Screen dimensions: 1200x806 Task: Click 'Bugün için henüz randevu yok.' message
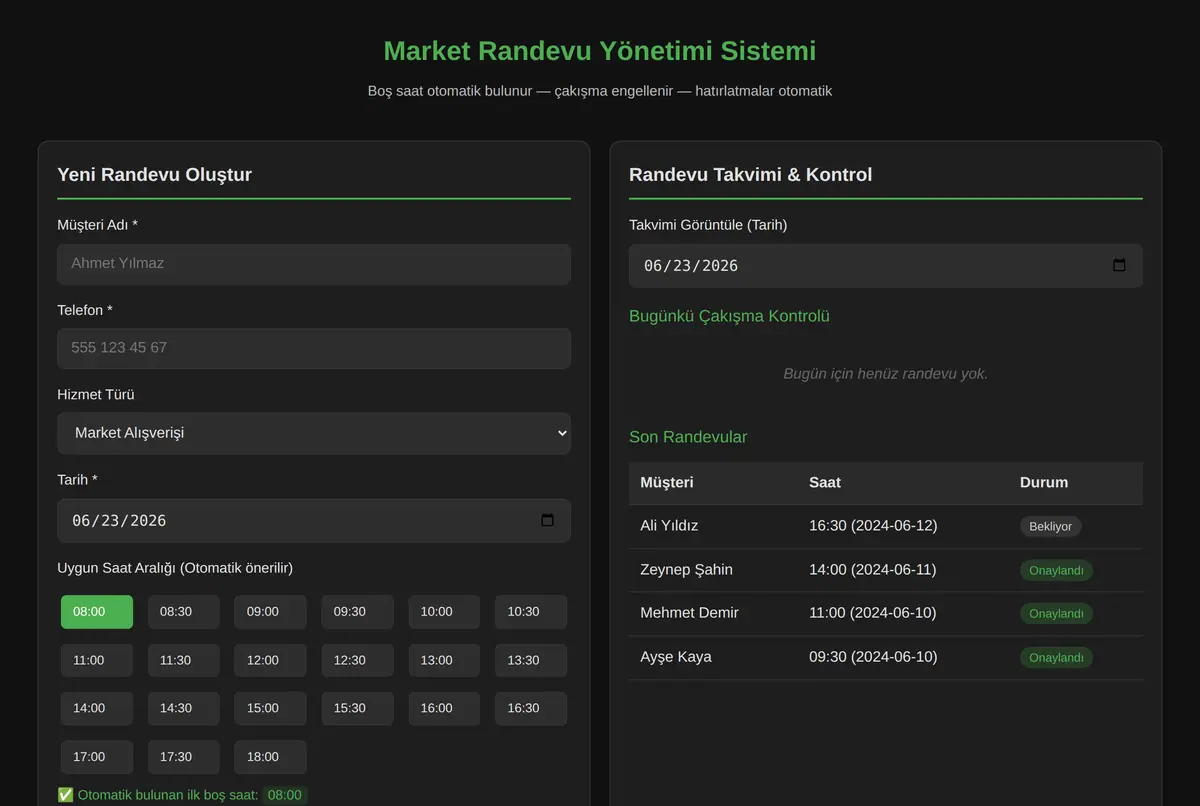[885, 374]
